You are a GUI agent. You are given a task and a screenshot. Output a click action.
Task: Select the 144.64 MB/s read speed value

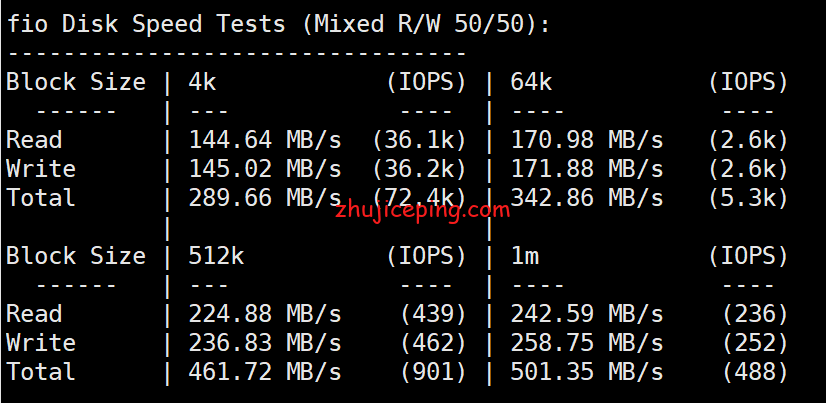click(265, 140)
